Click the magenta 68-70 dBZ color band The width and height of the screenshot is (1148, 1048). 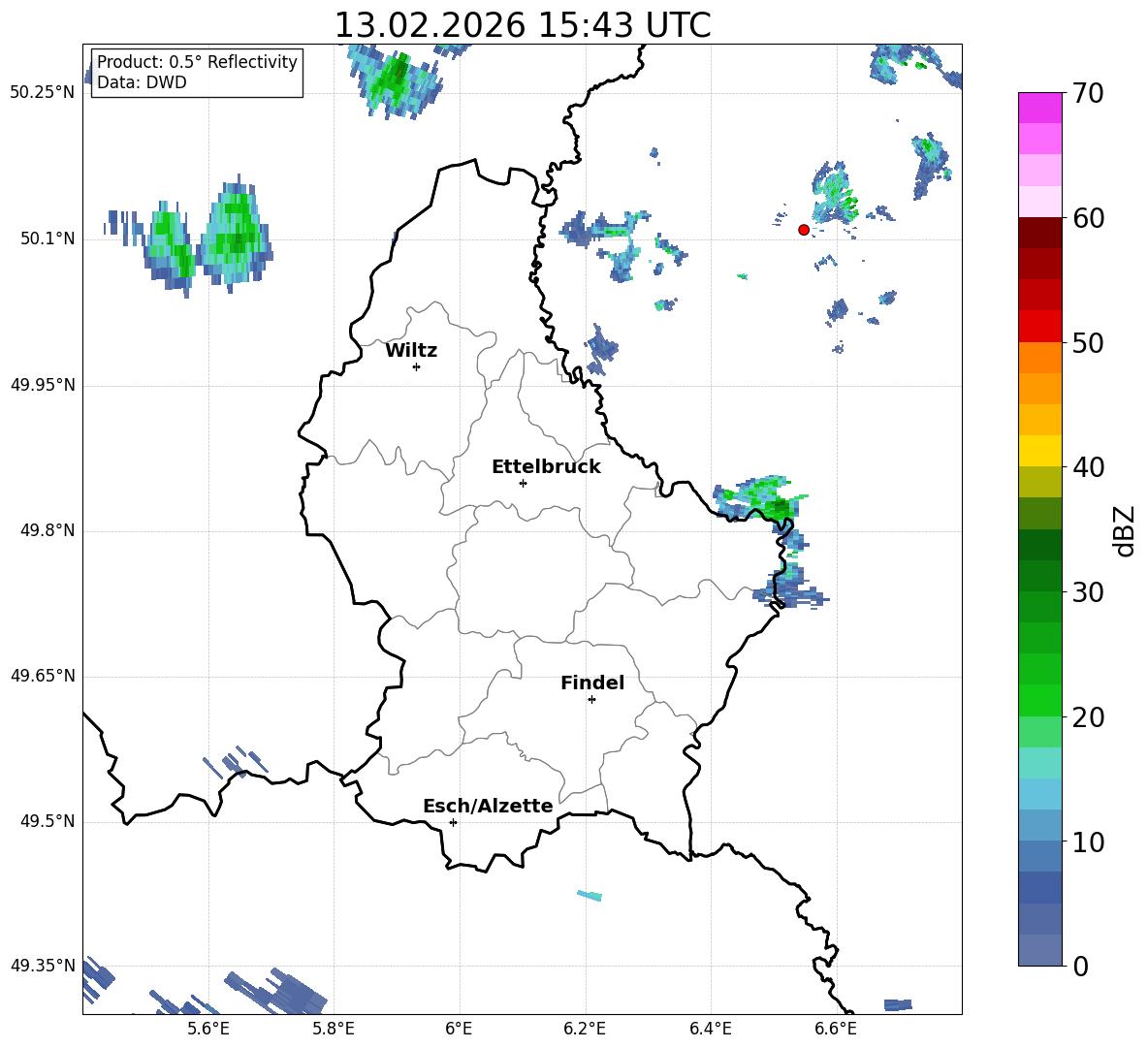(x=1039, y=109)
